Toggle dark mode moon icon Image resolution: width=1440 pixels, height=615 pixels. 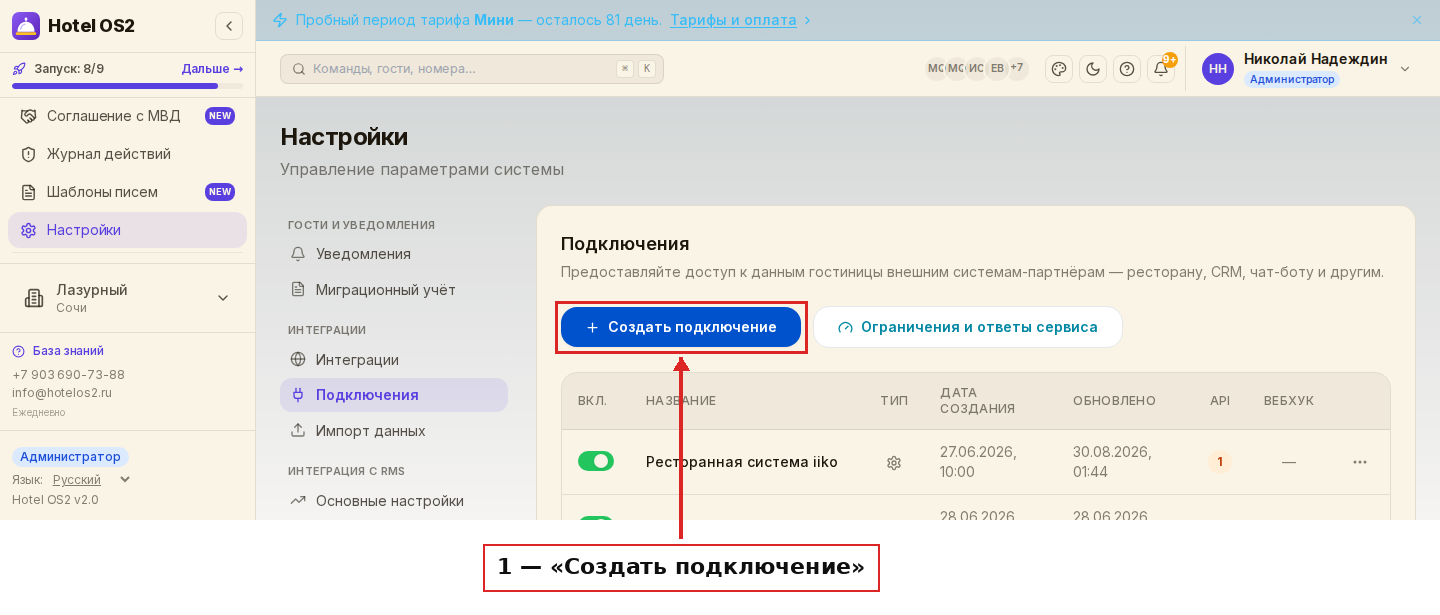pyautogui.click(x=1093, y=69)
